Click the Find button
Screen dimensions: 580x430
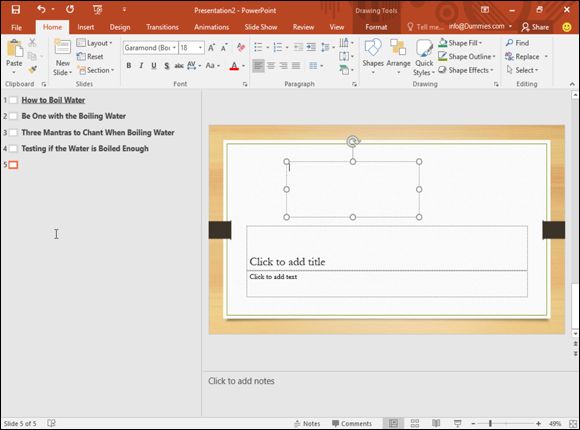point(517,43)
